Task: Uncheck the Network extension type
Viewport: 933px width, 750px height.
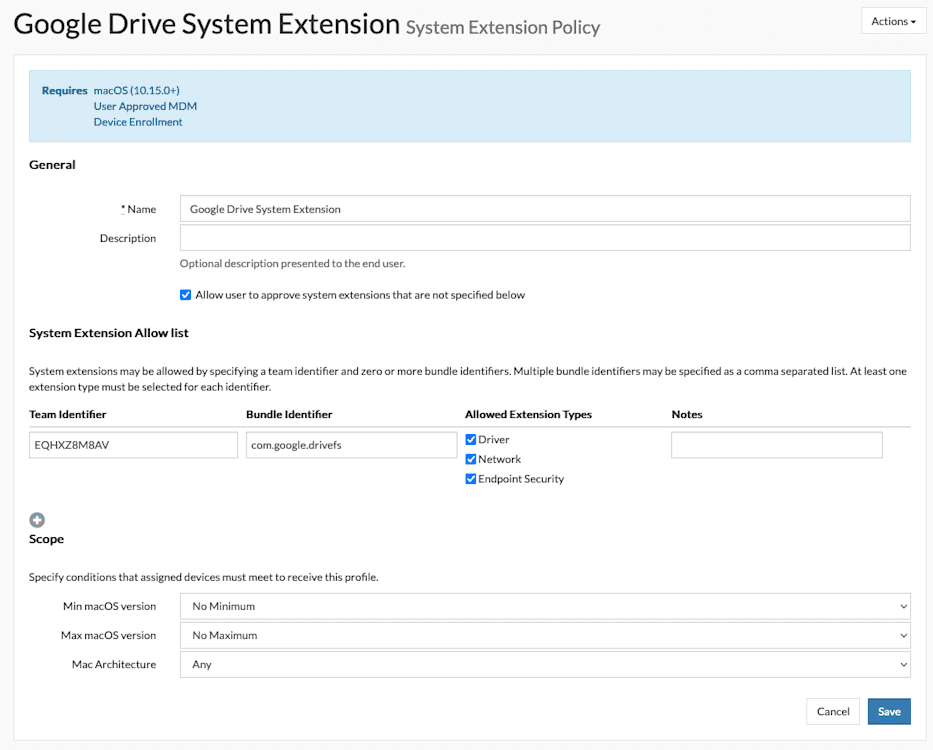Action: tap(471, 459)
